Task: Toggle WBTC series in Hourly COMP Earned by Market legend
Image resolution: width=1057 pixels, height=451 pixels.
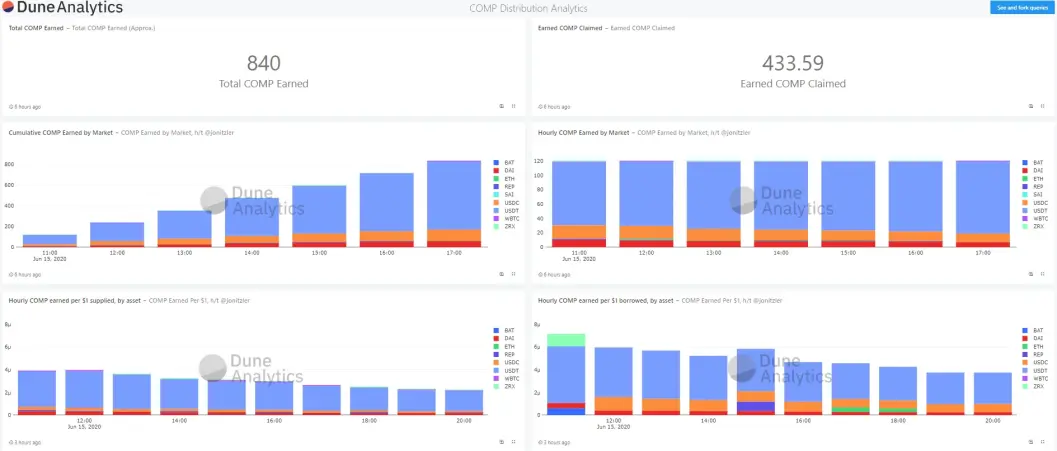Action: (1035, 218)
